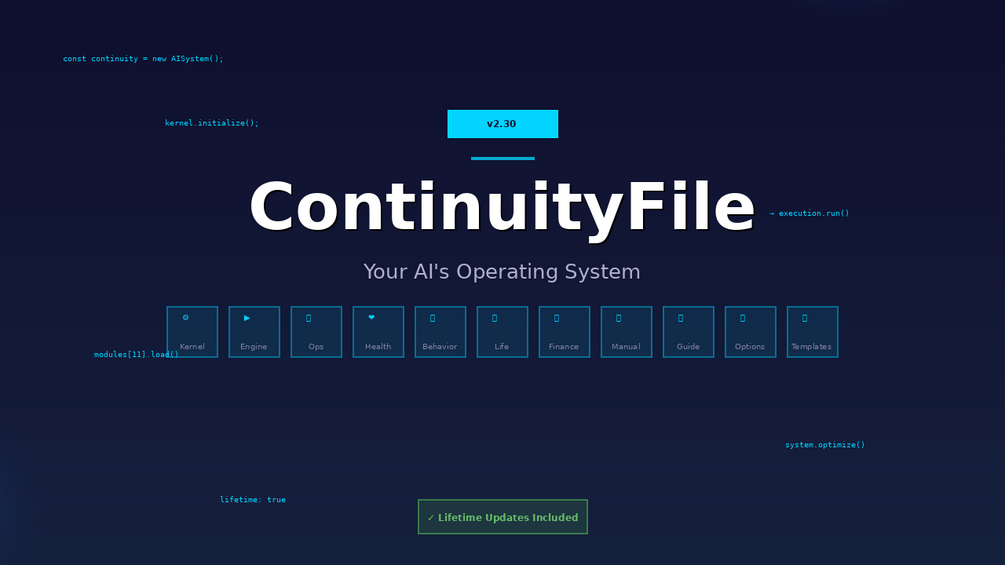Click the 'modules[11].load()' code text
Image resolution: width=1005 pixels, height=565 pixels.
coord(136,354)
